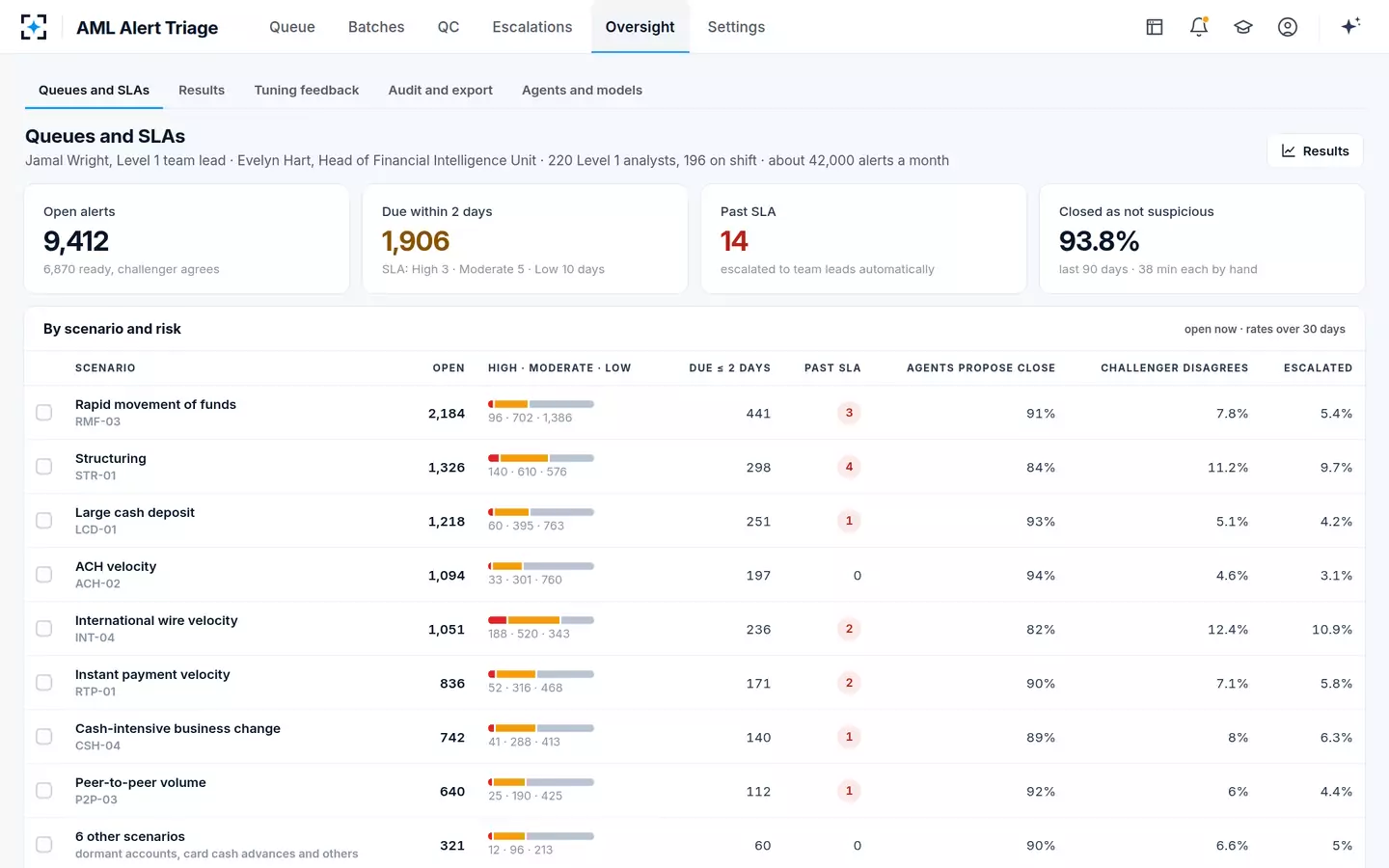Screen dimensions: 1389x868
Task: Click the Peer-to-peer volume scenario name
Action: 141,782
